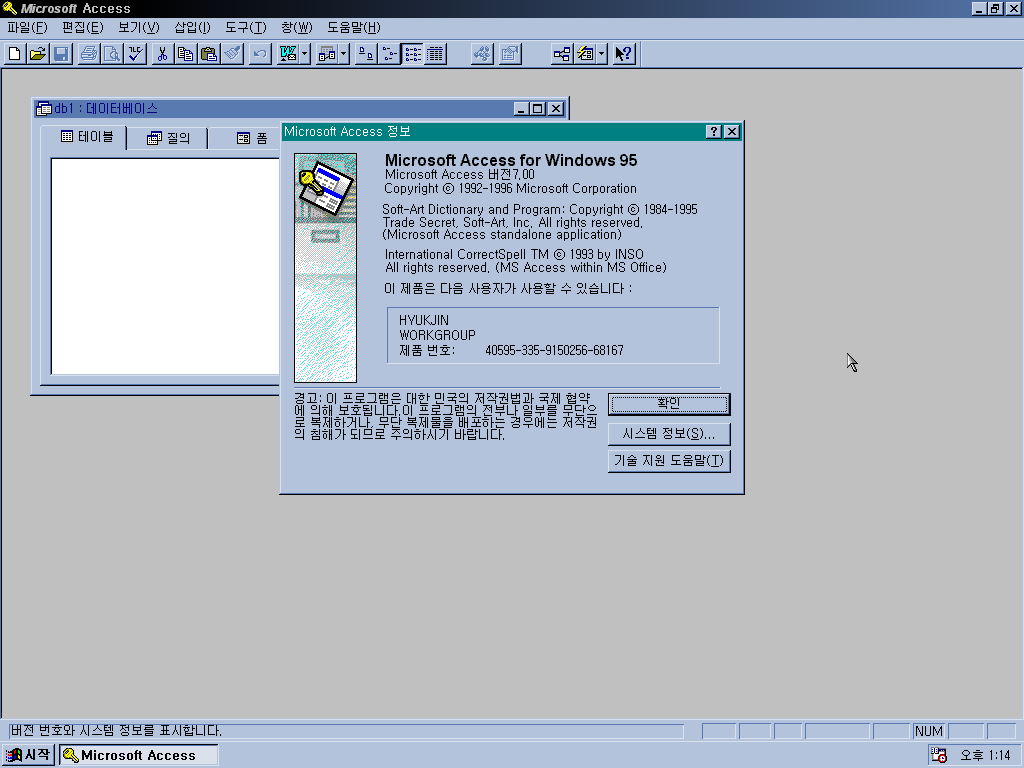Open the 도구(T) menu
Image resolution: width=1024 pixels, height=768 pixels.
pyautogui.click(x=246, y=27)
